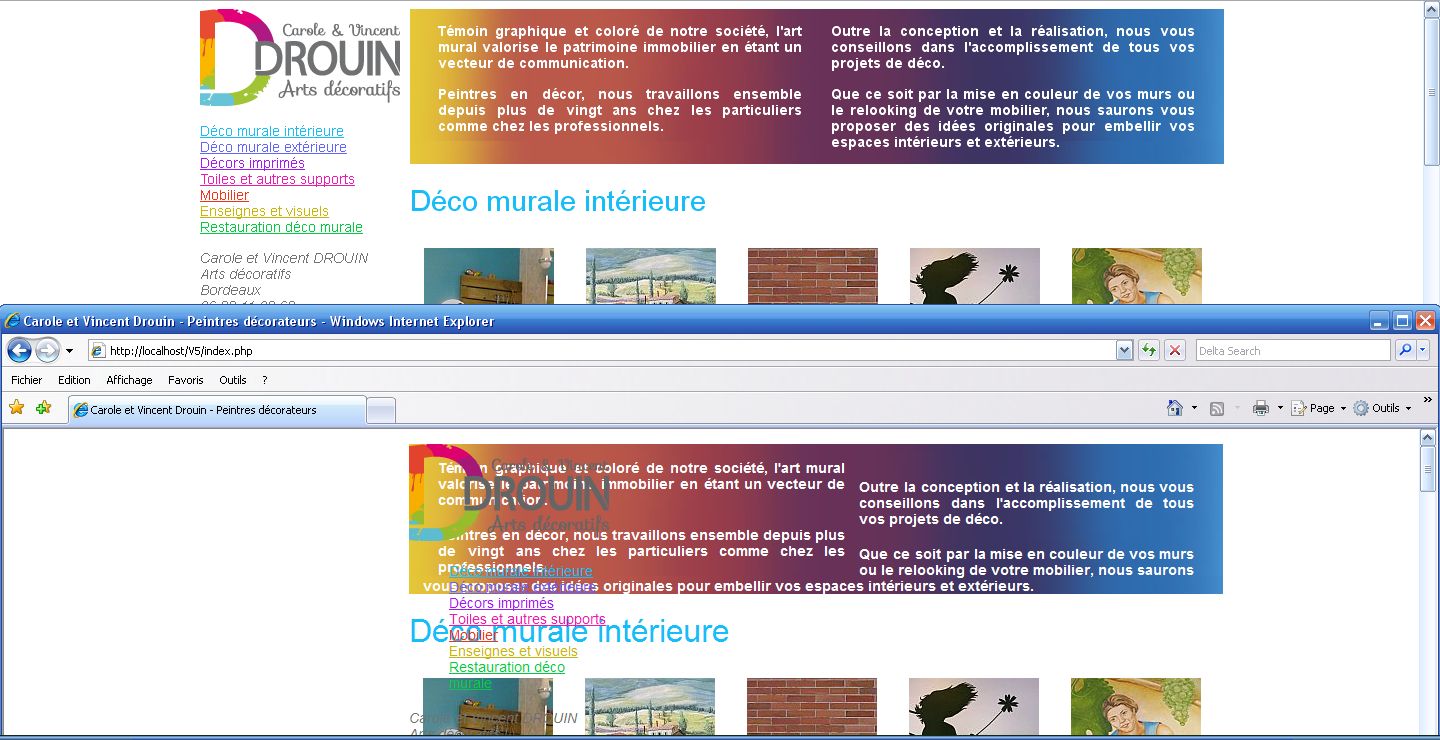This screenshot has width=1440, height=740.
Task: Open the recent pages dropdown beside Forward
Action: [x=69, y=351]
